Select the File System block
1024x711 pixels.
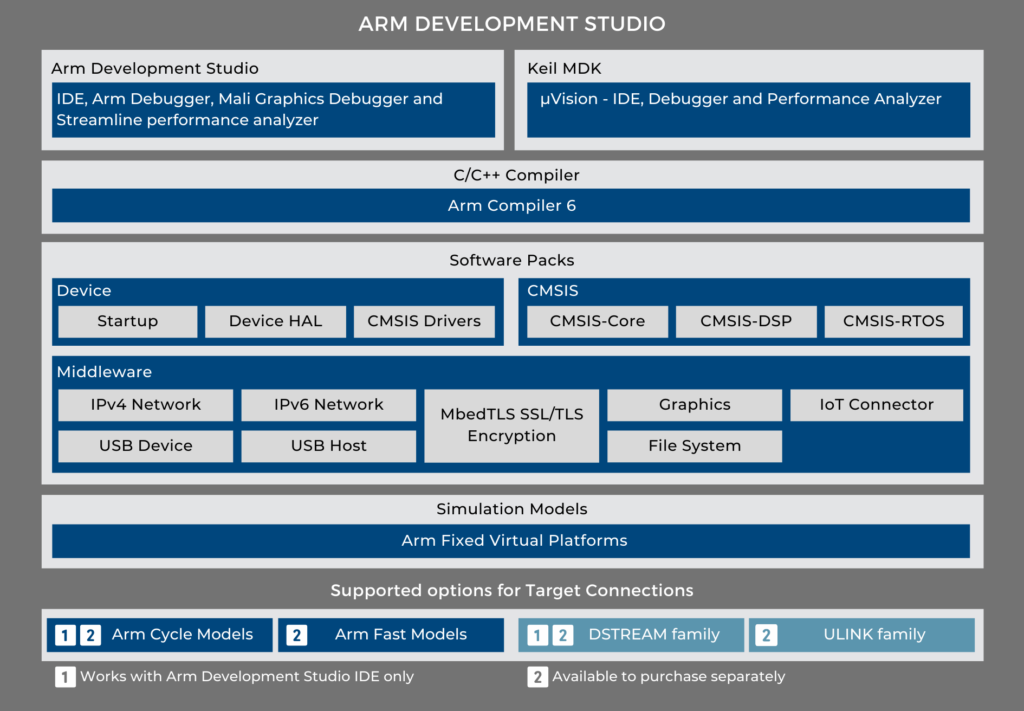[x=694, y=446]
